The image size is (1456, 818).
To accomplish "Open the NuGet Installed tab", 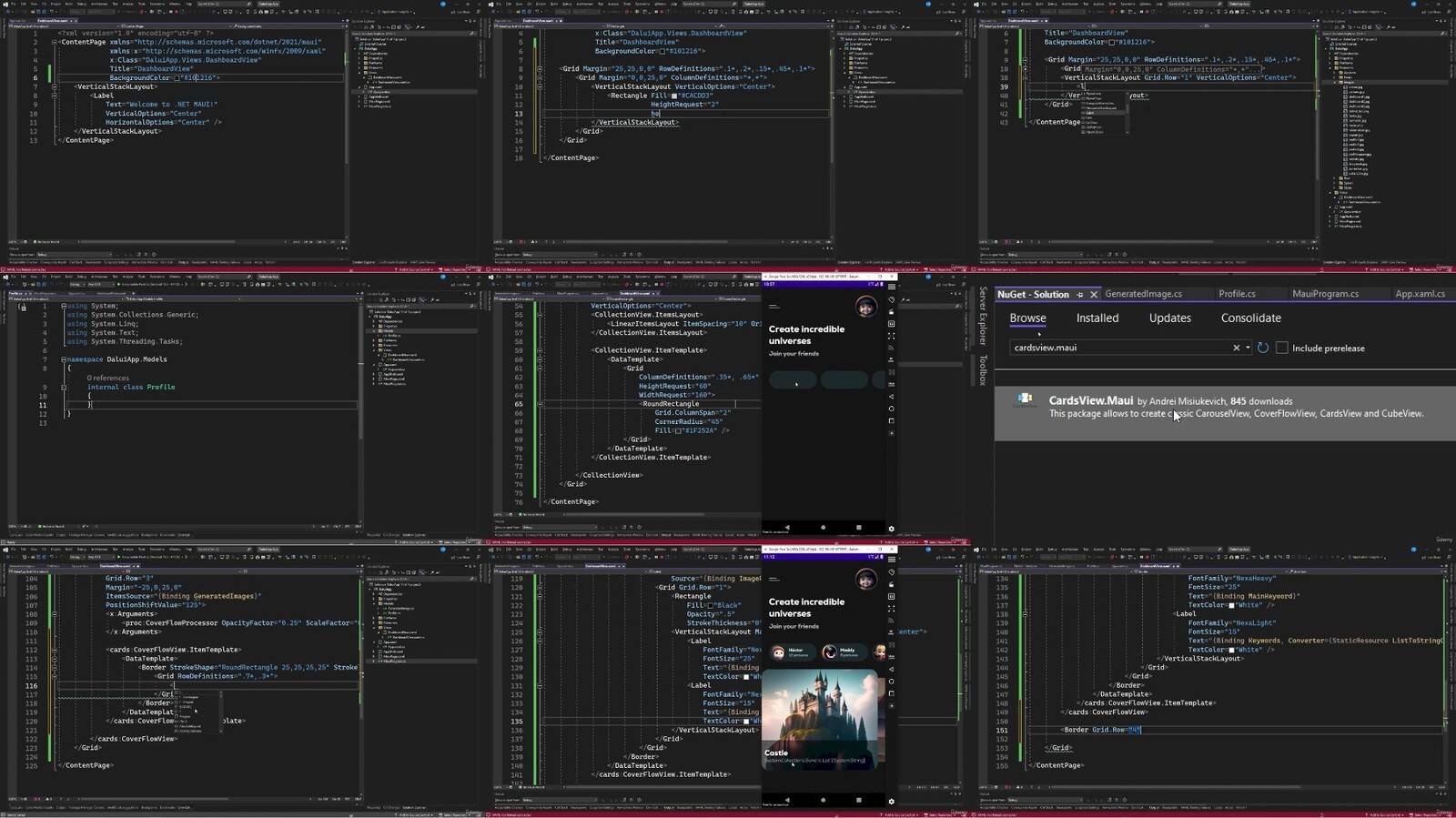I will point(1097,318).
